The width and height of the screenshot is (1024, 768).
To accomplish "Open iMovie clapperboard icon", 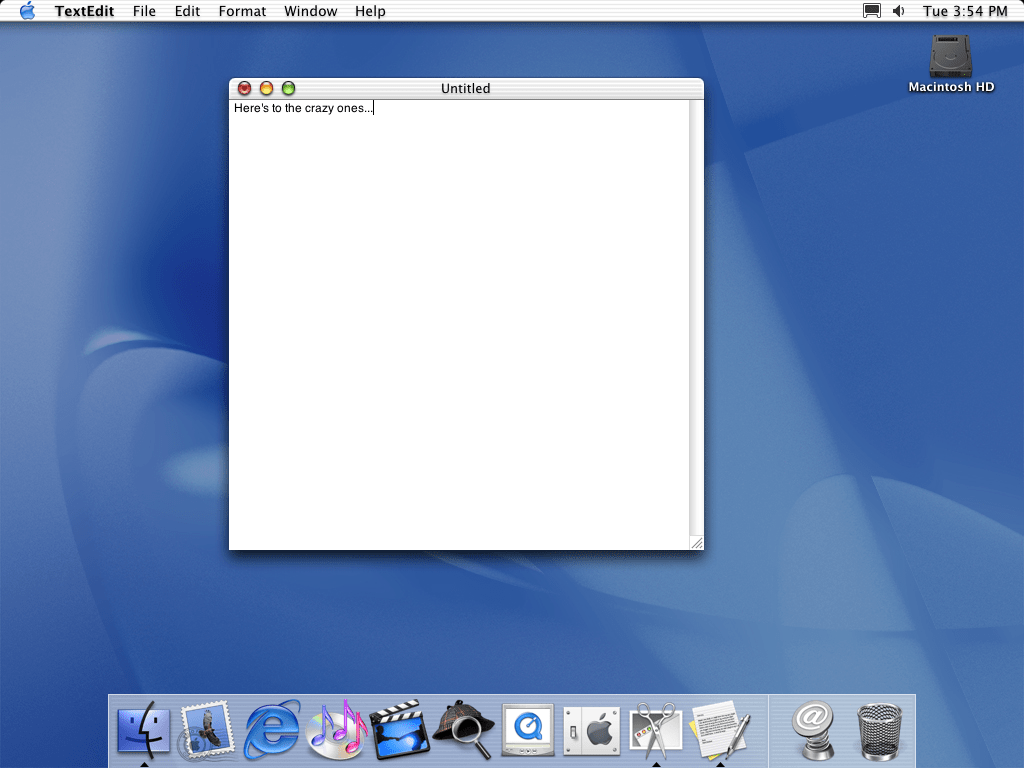I will [x=400, y=729].
